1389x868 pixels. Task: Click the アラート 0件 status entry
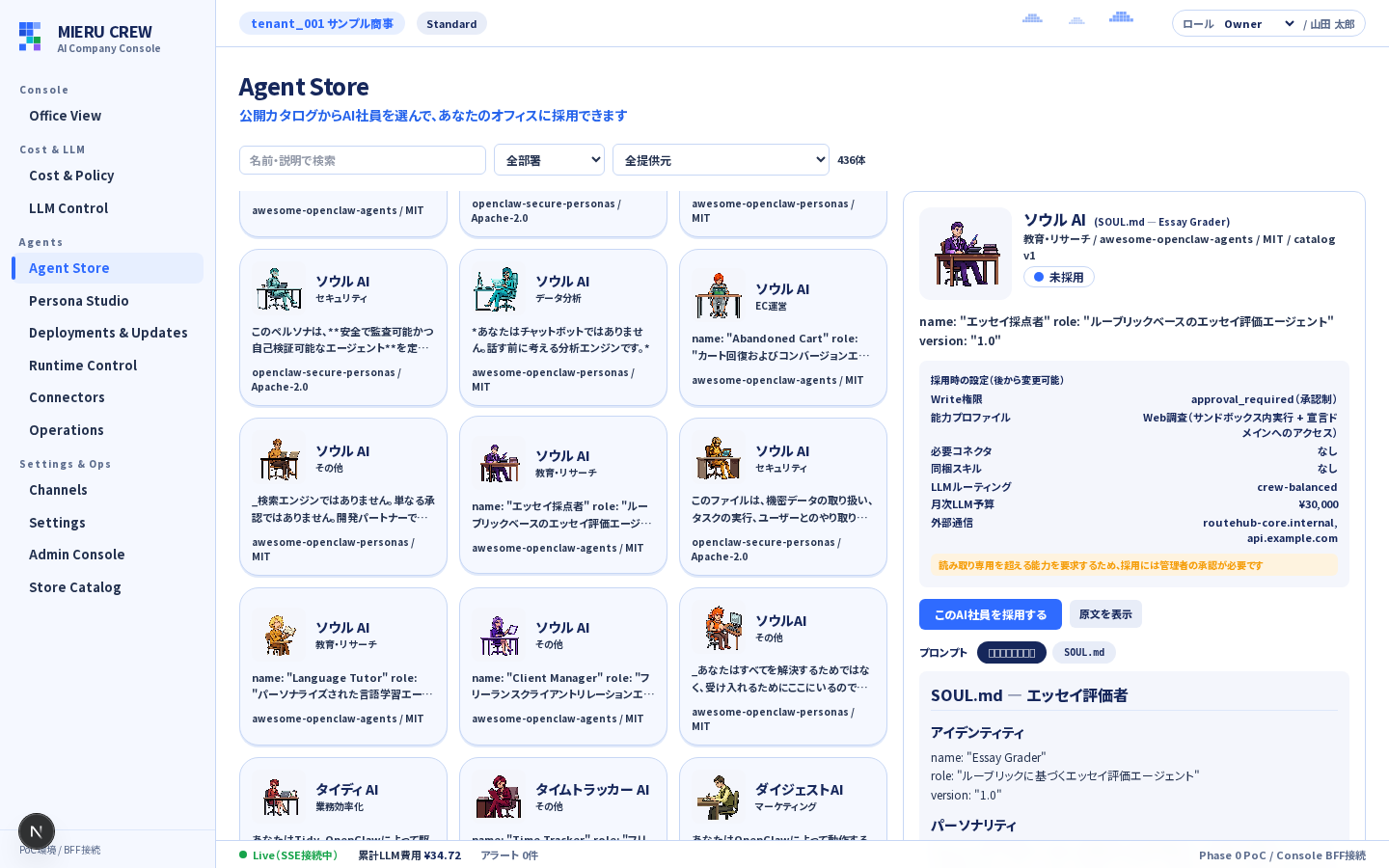pos(509,855)
